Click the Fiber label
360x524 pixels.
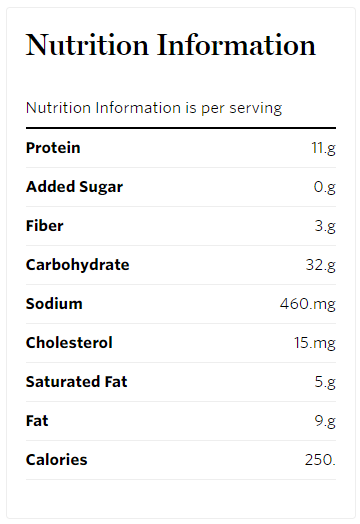pos(45,226)
